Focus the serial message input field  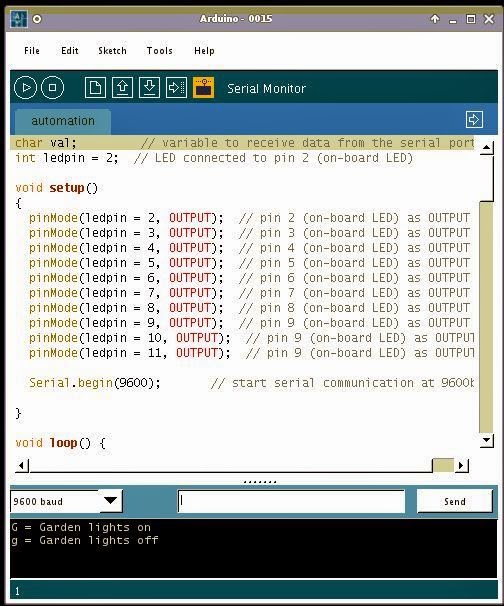point(291,501)
